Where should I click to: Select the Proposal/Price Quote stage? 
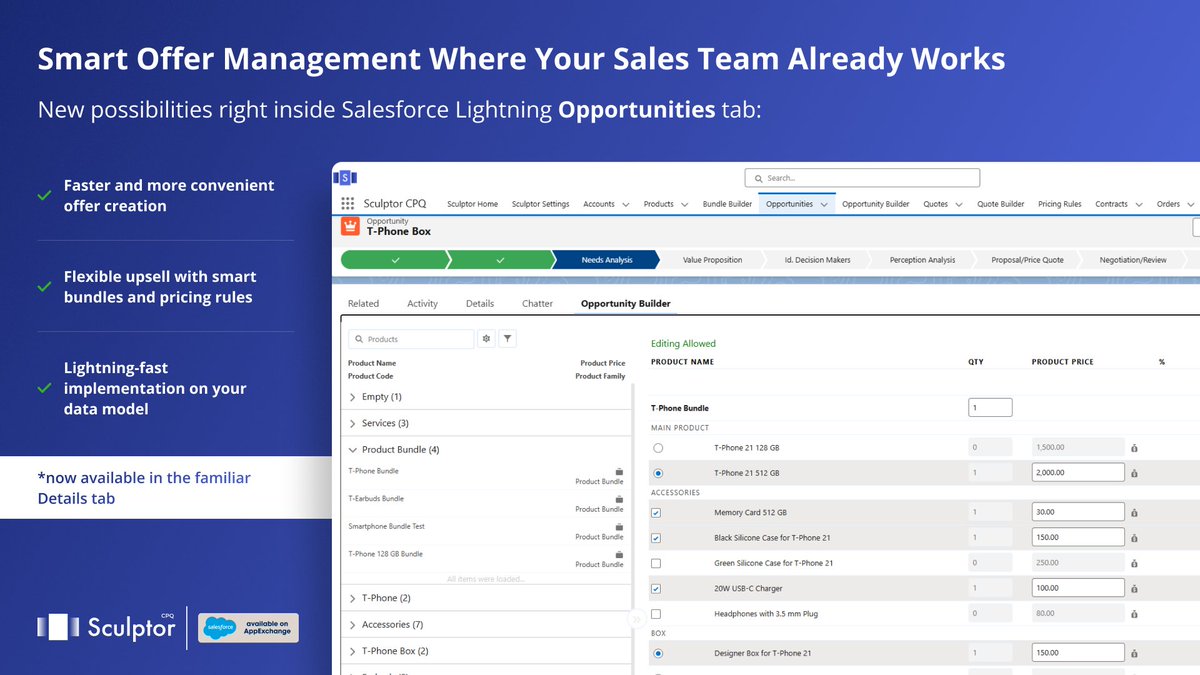(x=1027, y=260)
